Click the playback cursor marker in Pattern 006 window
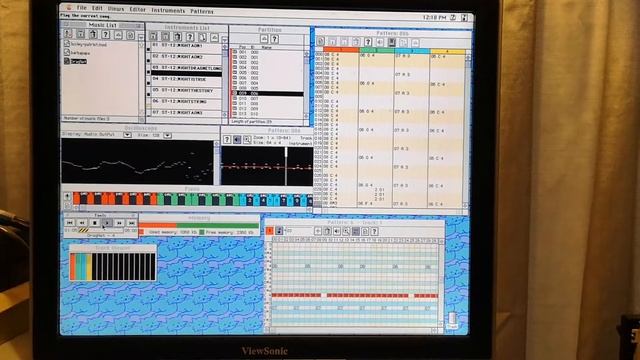This screenshot has height=360, width=640. click(286, 165)
